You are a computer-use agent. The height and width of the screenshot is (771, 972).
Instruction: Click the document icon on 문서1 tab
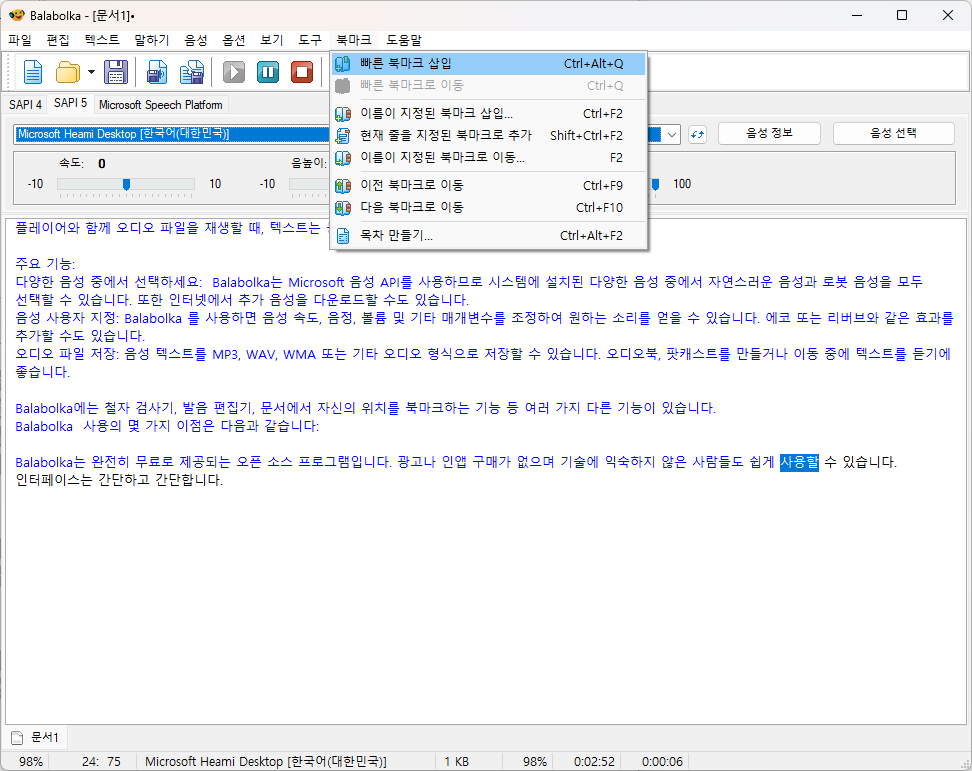click(x=17, y=738)
